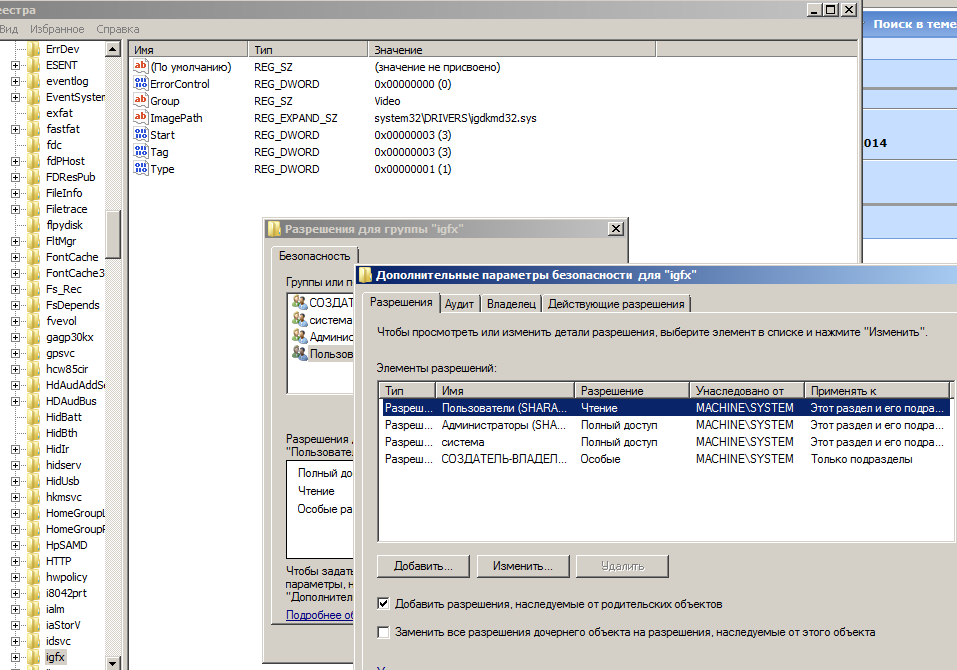957x670 pixels.
Task: Toggle inherit permissions from parent objects checkbox
Action: tap(384, 604)
